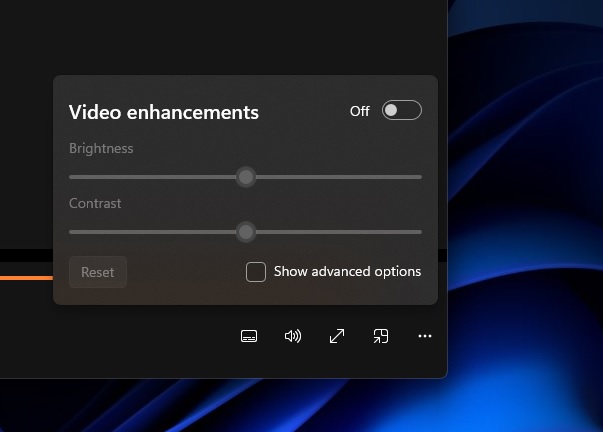Image resolution: width=603 pixels, height=432 pixels.
Task: Open the three-dot more options menu
Action: pyautogui.click(x=425, y=336)
